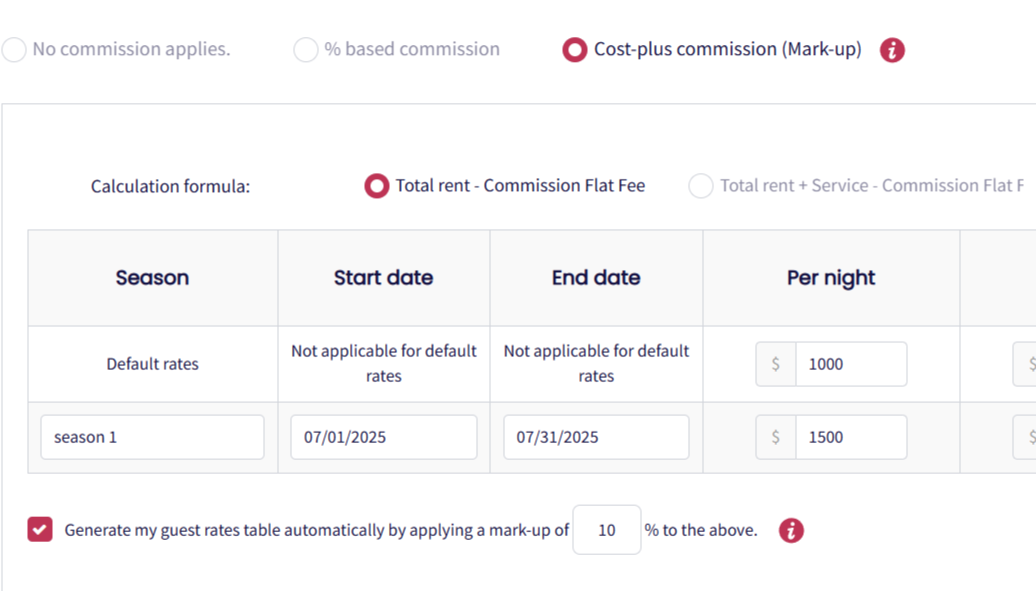This screenshot has height=591, width=1036.
Task: Click the Start date column header
Action: [x=383, y=278]
